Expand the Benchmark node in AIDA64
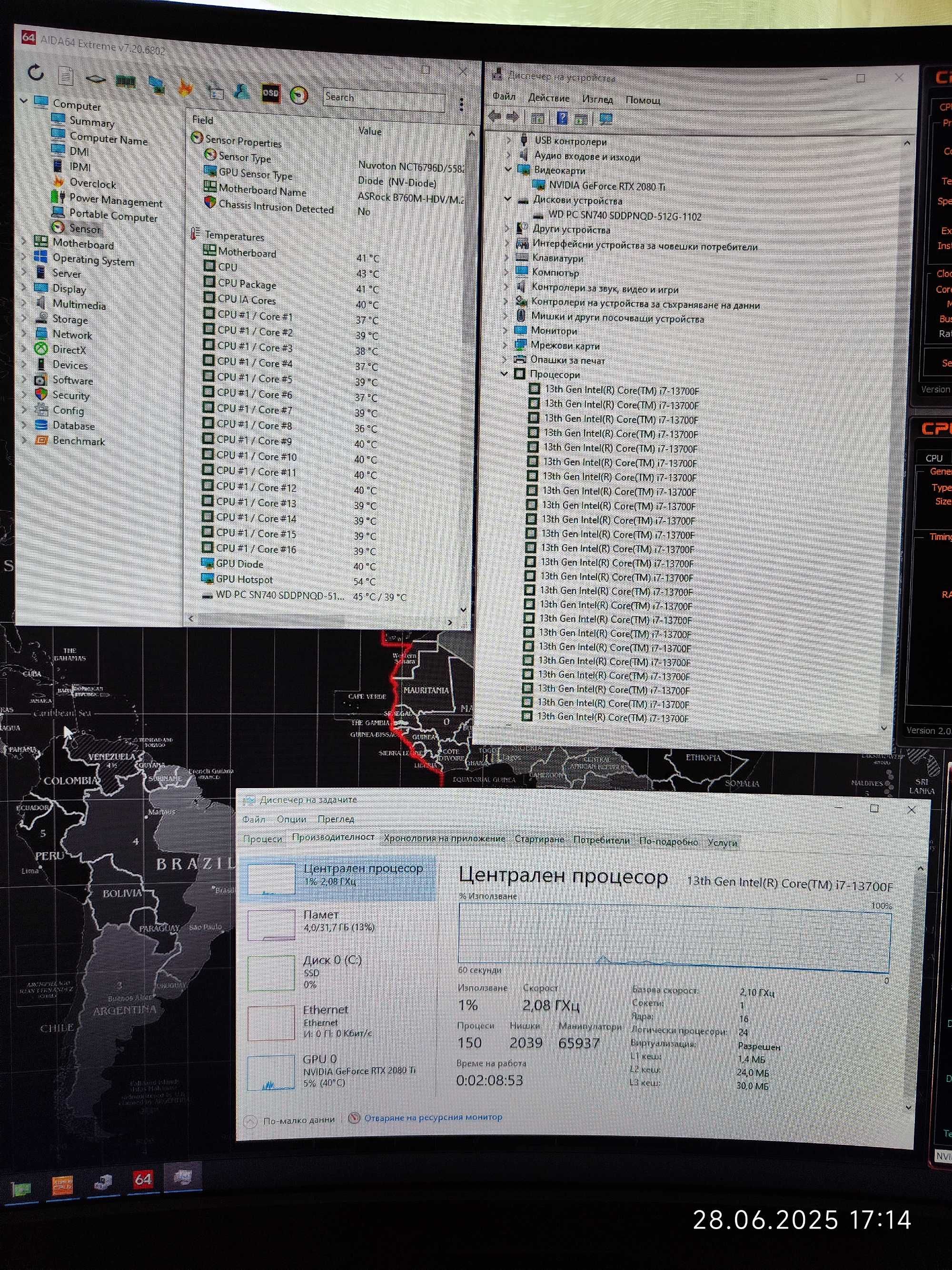Viewport: 952px width, 1270px height. (24, 440)
